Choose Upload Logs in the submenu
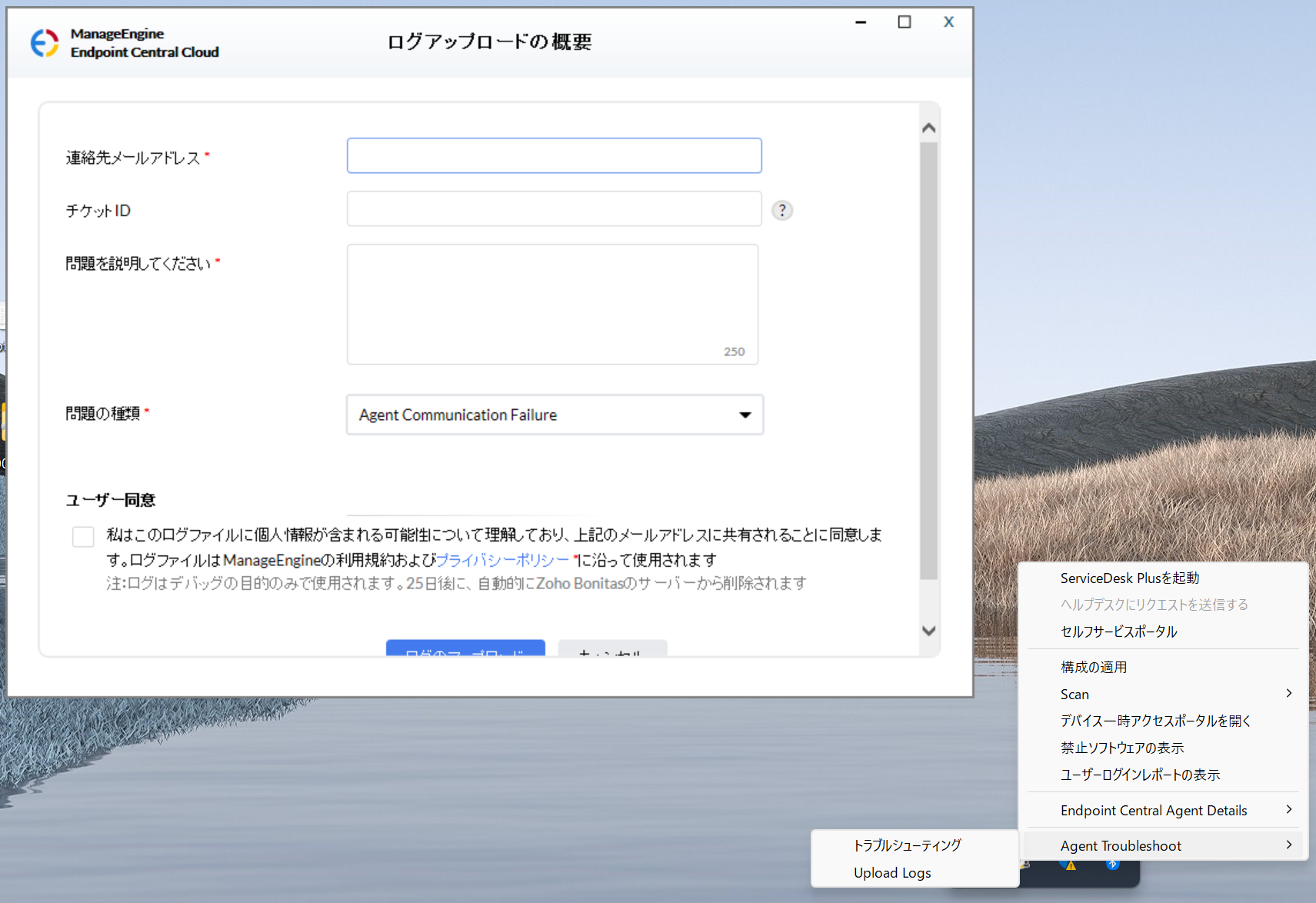This screenshot has width=1316, height=903. [915, 873]
